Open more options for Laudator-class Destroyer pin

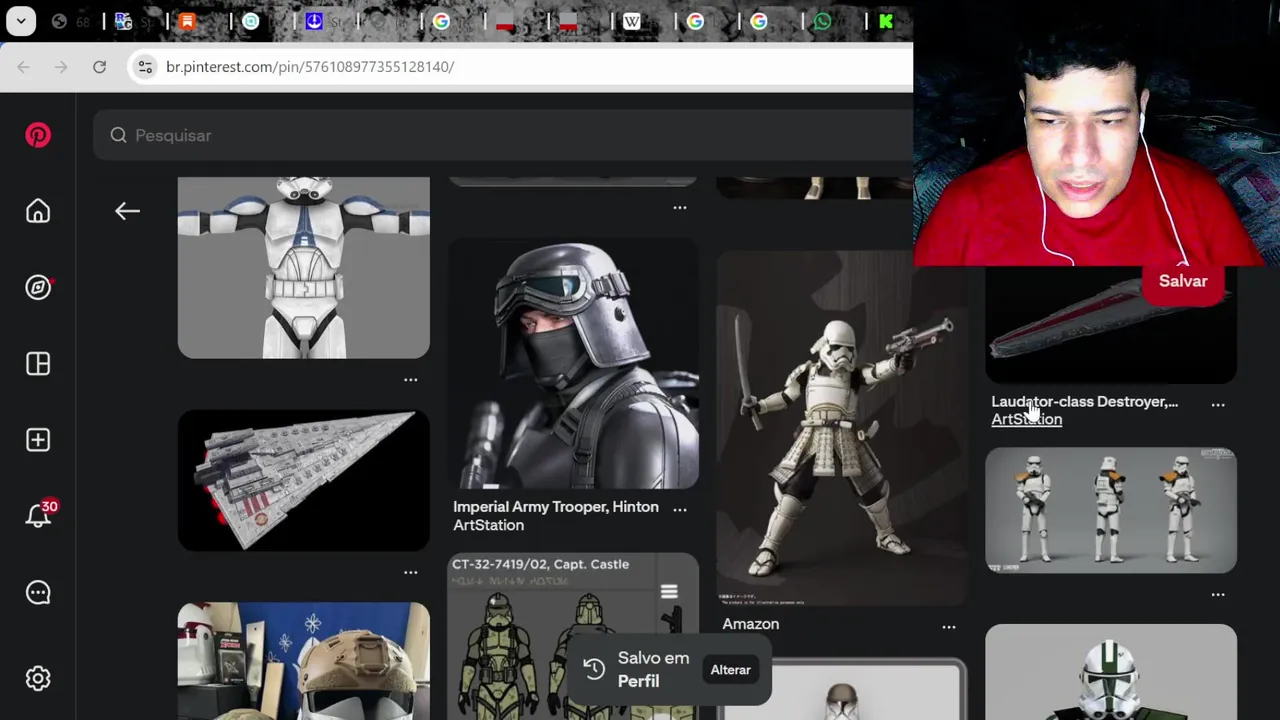[x=1218, y=405]
